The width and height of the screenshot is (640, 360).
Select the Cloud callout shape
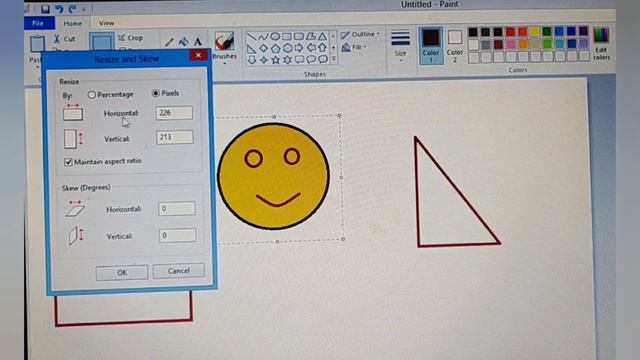tap(322, 60)
